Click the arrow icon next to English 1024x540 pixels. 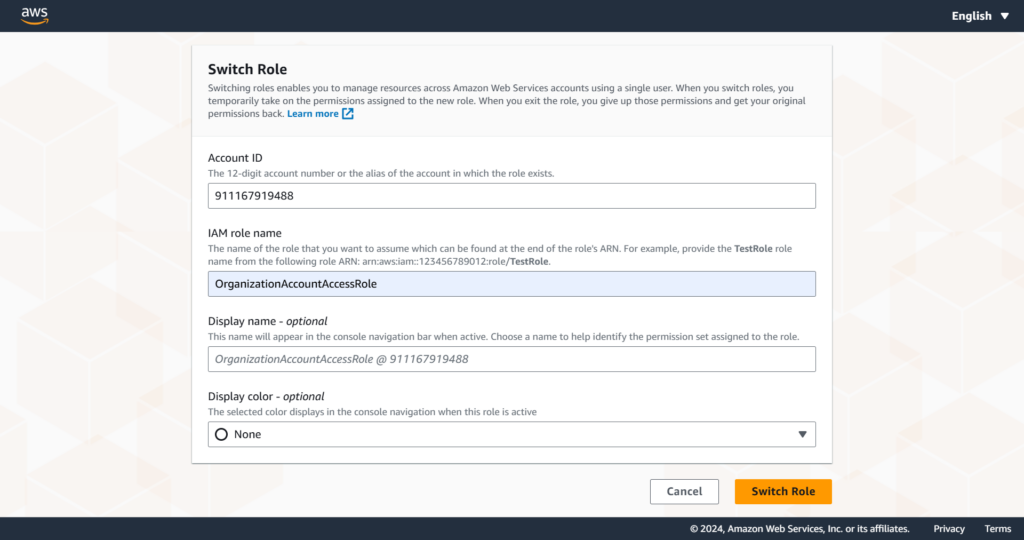1005,16
